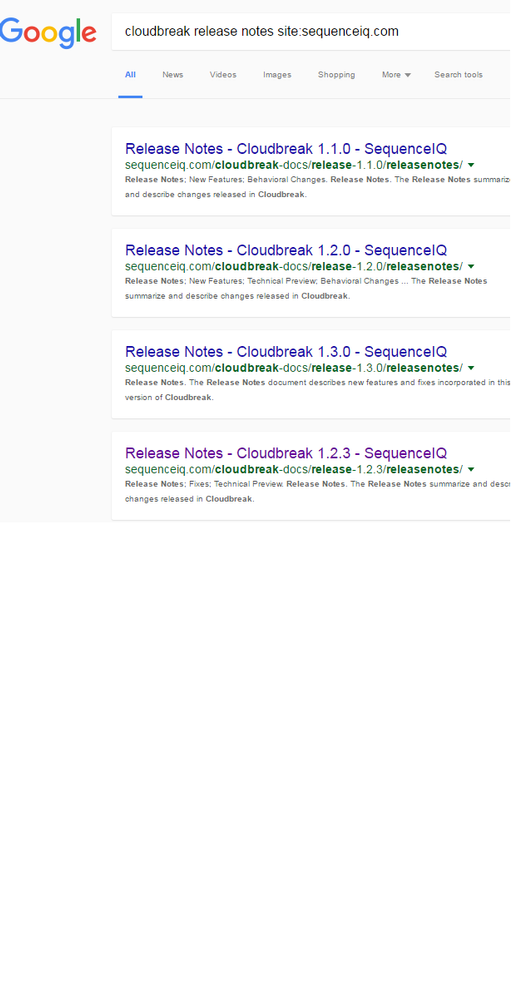
Task: Click the release-1.2.0/releasenotes URL text
Action: pos(294,266)
